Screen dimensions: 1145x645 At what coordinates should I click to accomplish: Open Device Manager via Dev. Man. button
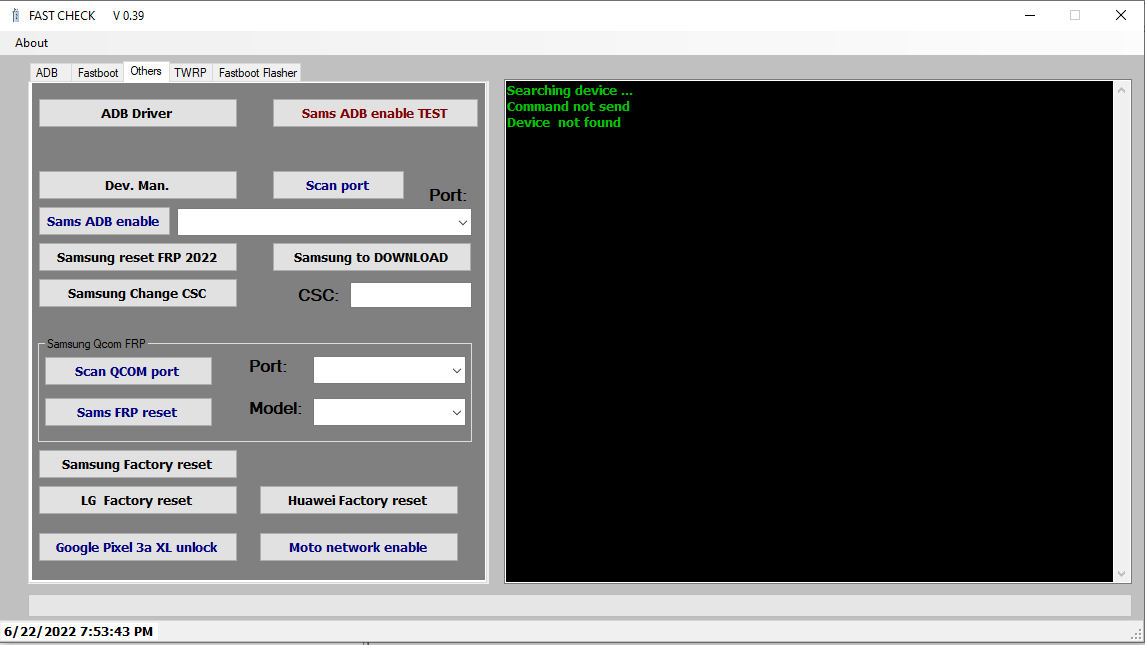point(137,185)
